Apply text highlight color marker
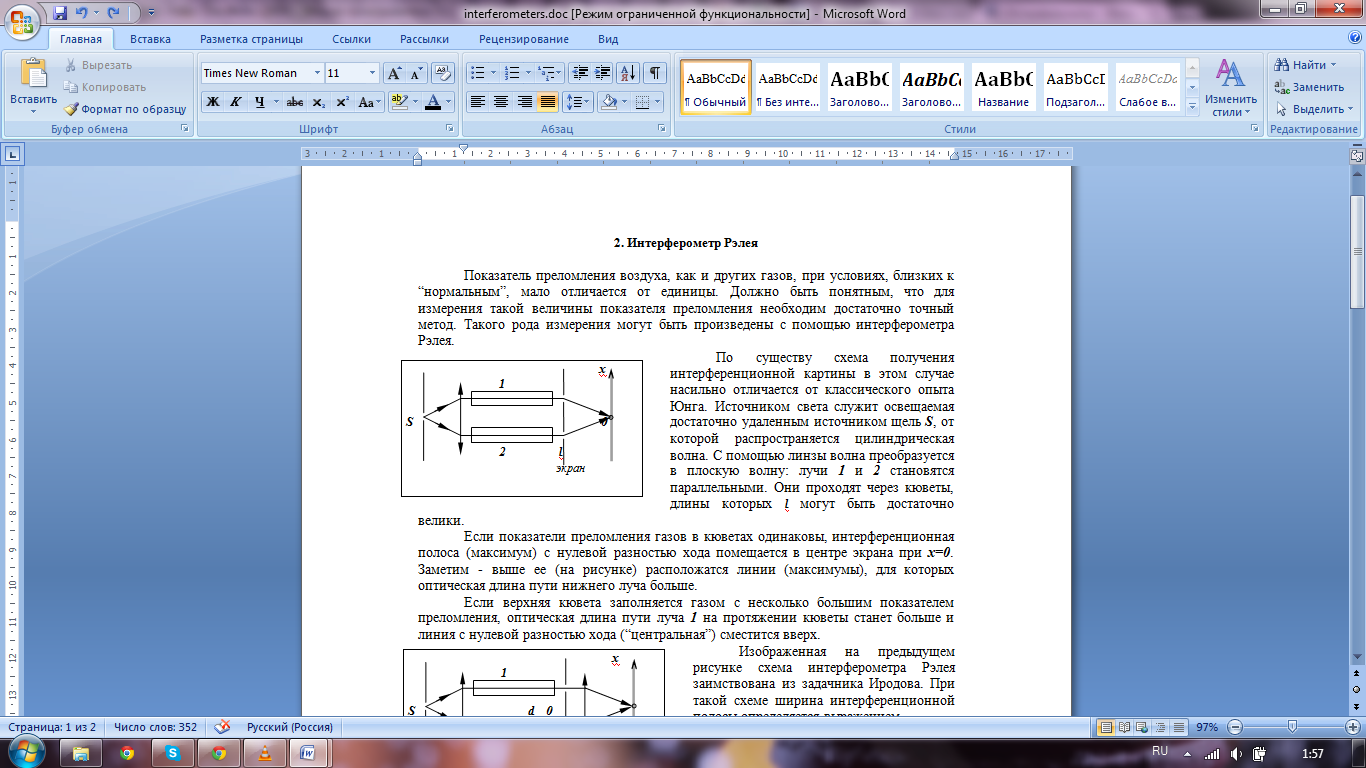Screen dimensions: 1366x768 point(398,102)
